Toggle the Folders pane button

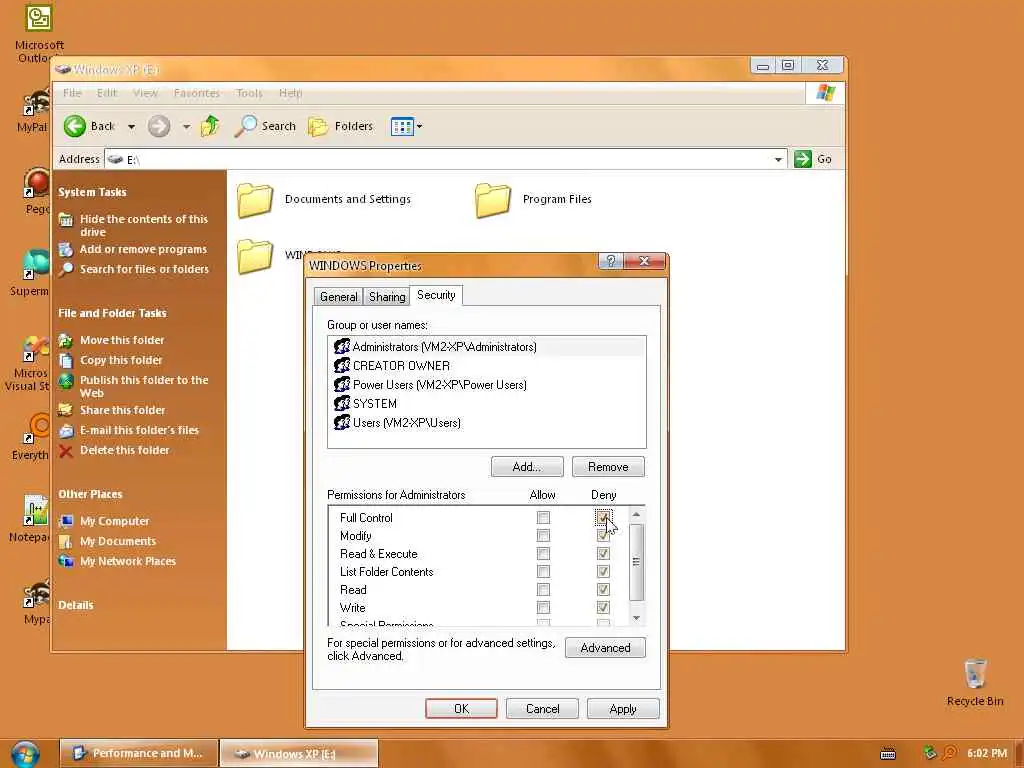[340, 126]
